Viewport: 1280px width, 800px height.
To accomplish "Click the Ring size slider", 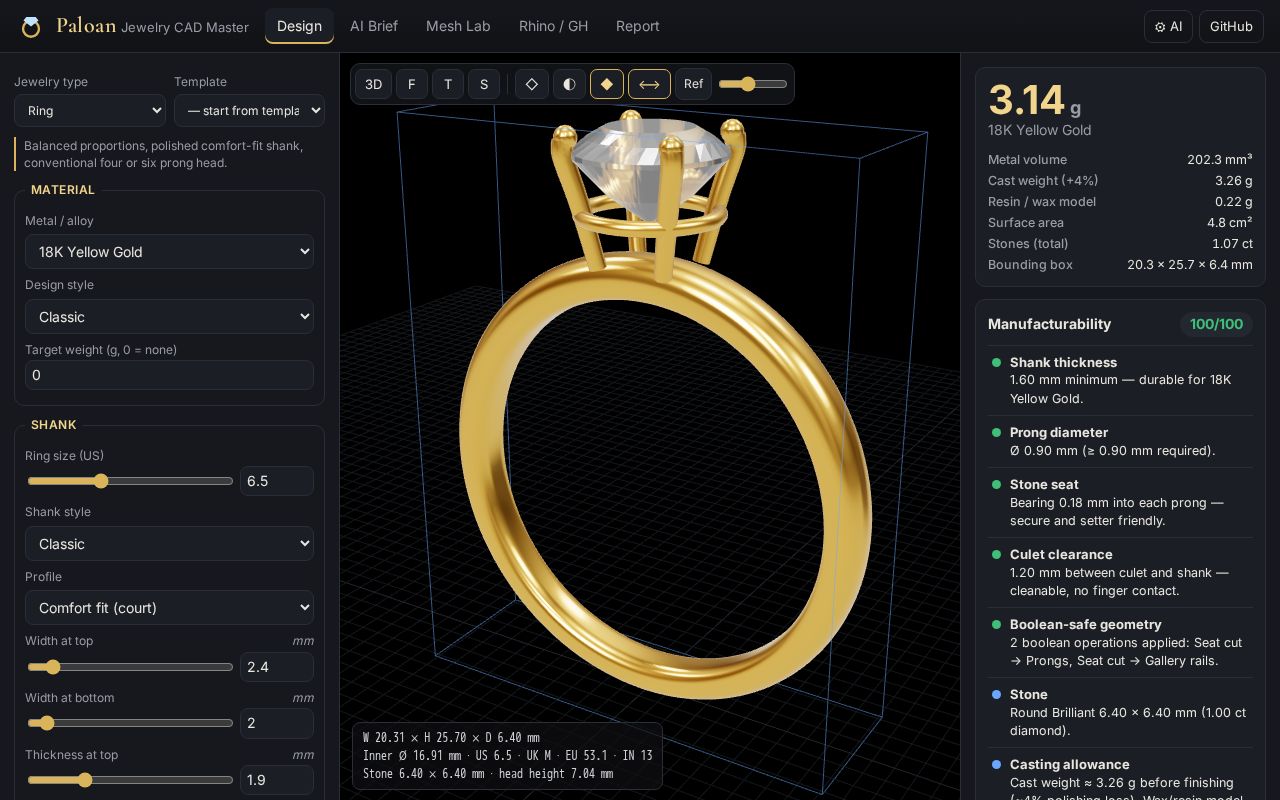I will click(130, 481).
